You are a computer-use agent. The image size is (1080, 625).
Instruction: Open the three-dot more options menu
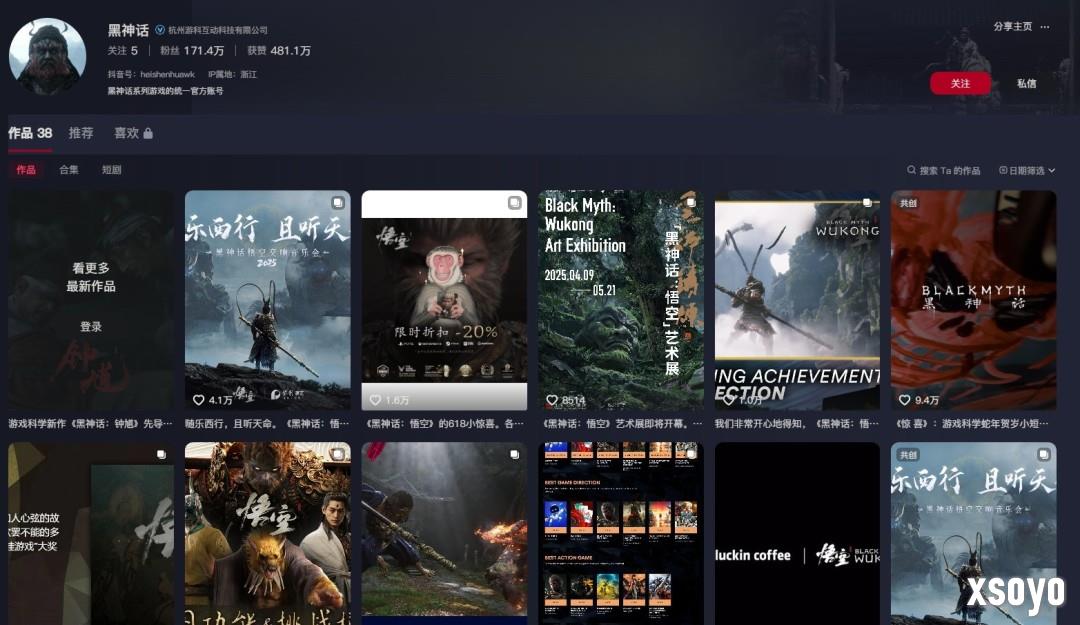tap(1045, 27)
